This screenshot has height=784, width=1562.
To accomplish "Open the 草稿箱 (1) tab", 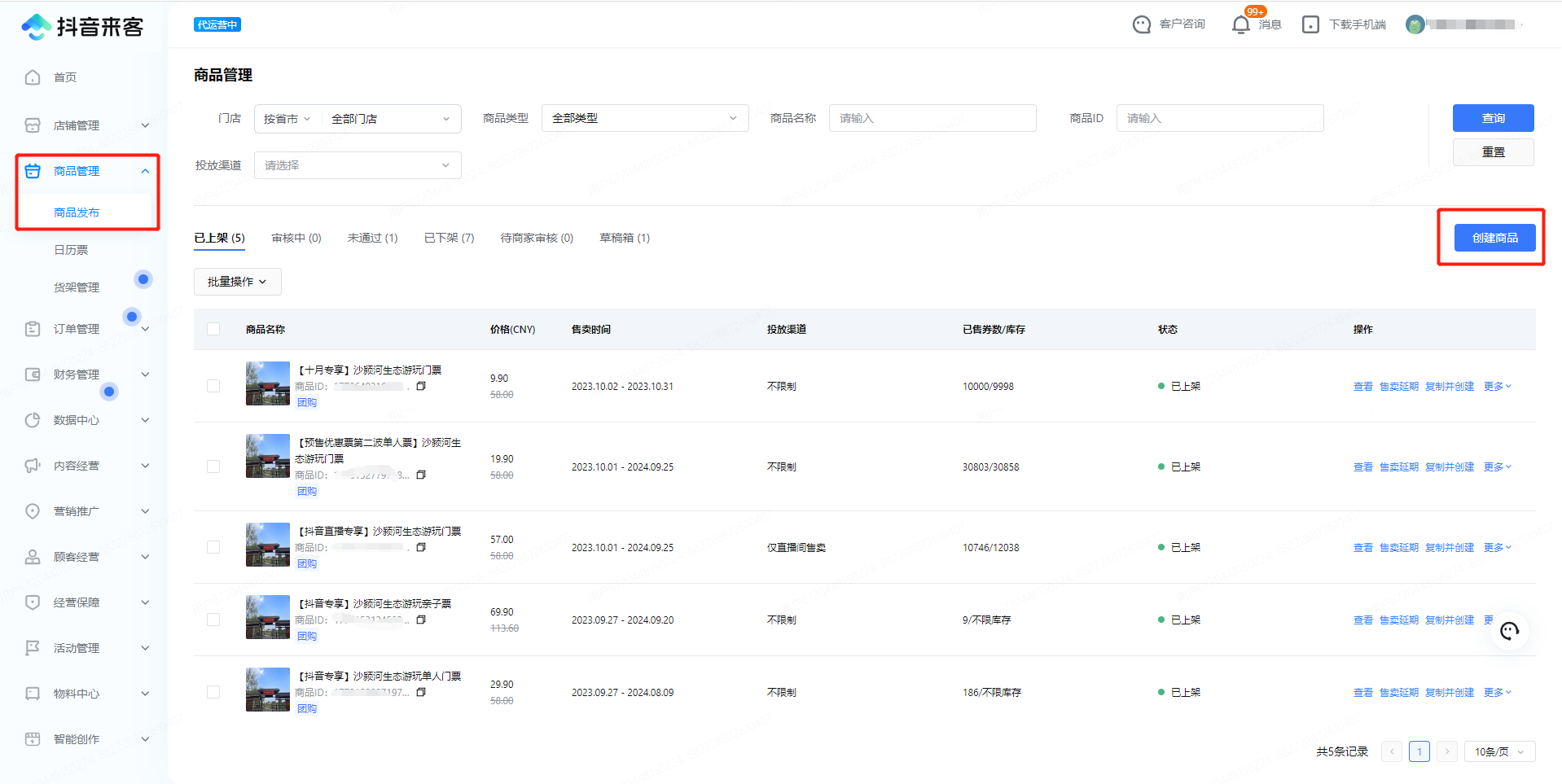I will [x=624, y=238].
